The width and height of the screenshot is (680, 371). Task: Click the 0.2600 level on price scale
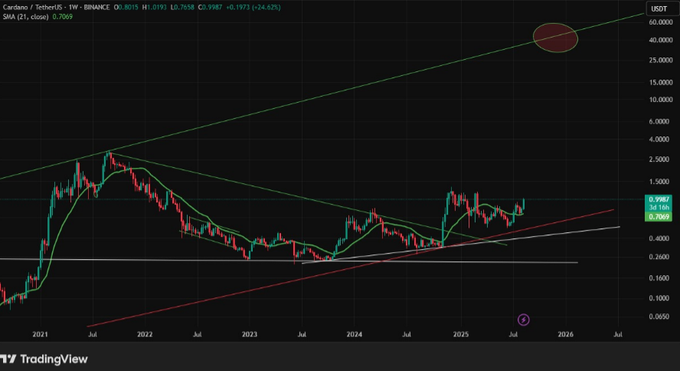(x=660, y=257)
